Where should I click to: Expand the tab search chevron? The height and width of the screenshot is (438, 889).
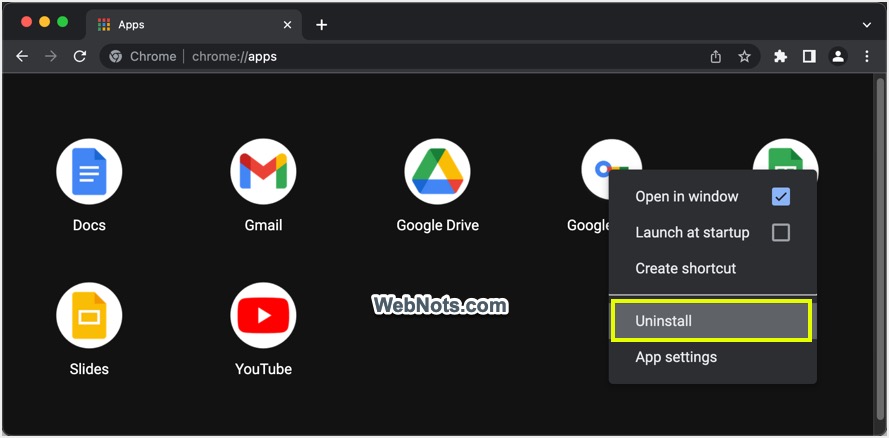point(866,25)
